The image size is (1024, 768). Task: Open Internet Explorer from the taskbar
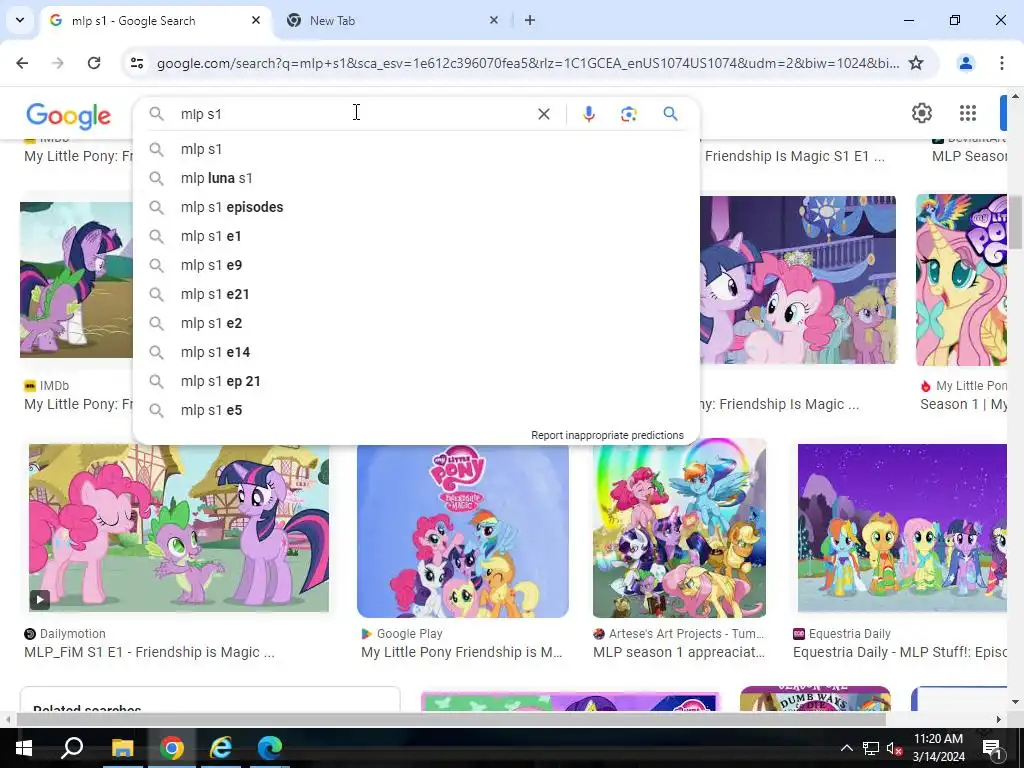tap(221, 748)
